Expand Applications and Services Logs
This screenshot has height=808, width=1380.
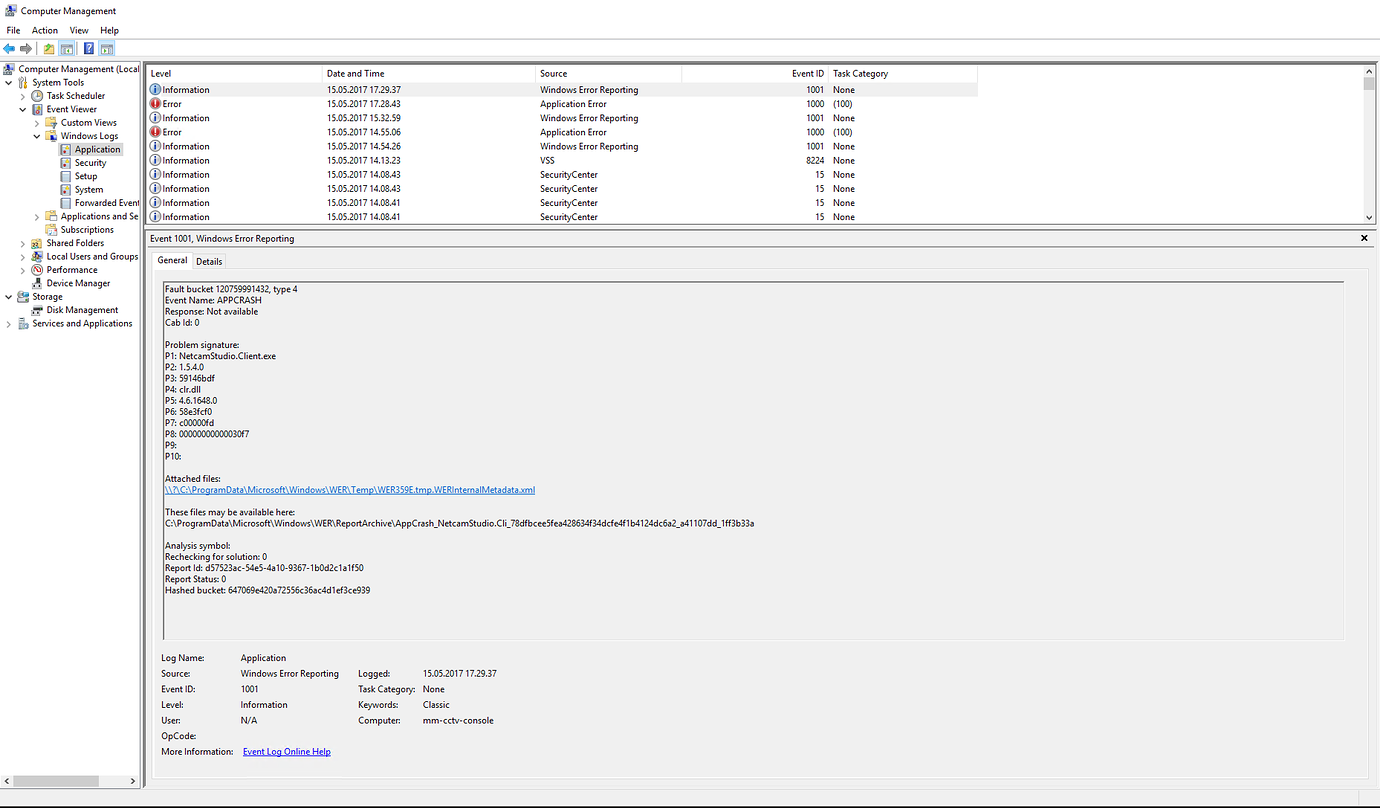37,215
